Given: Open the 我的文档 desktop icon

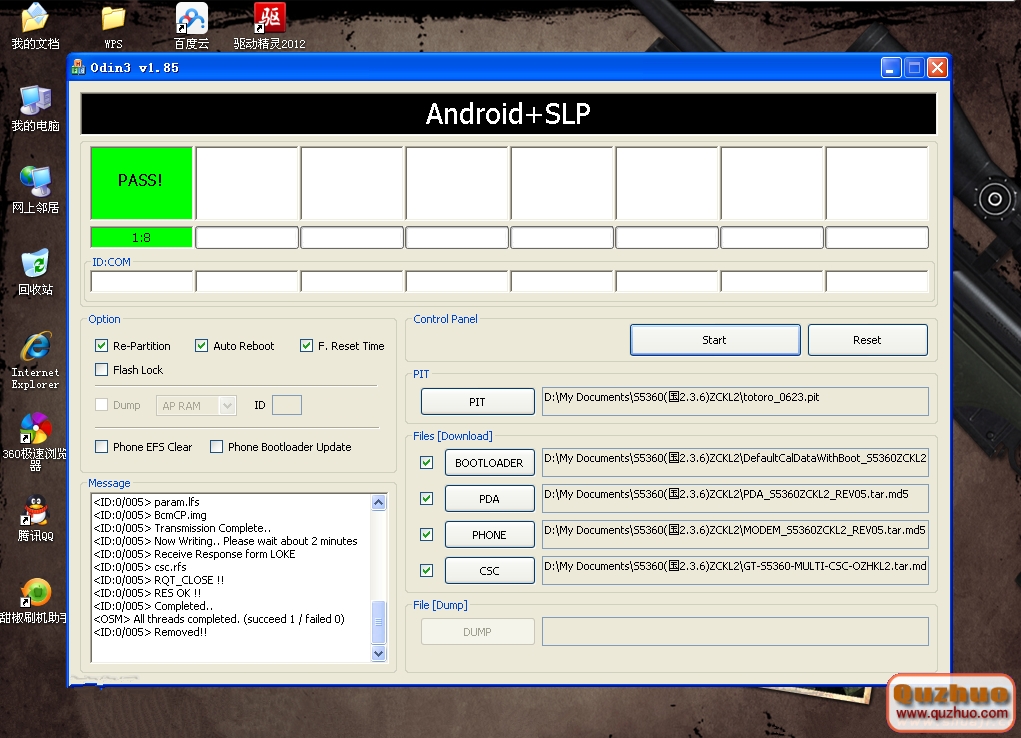Looking at the screenshot, I should (35, 19).
